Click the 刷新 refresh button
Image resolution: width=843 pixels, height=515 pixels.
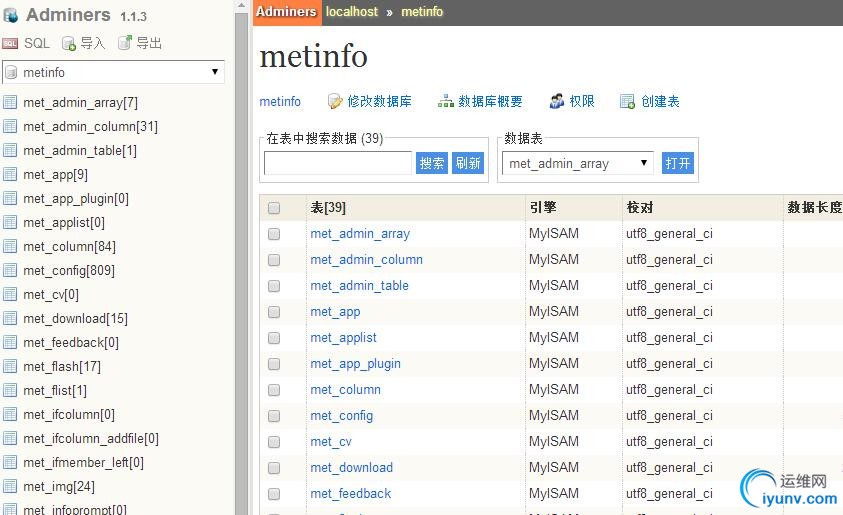(x=468, y=163)
